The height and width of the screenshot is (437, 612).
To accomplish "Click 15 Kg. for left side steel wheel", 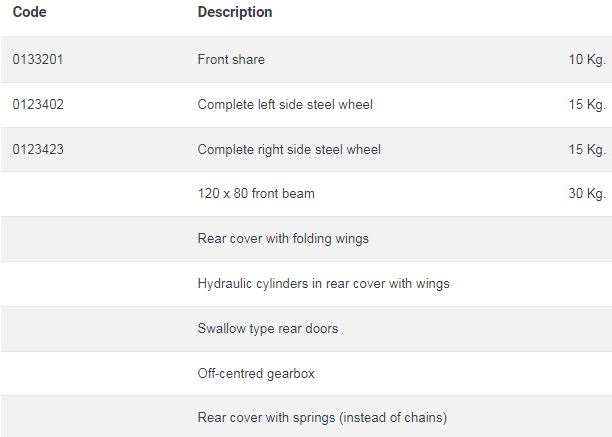I will 587,105.
